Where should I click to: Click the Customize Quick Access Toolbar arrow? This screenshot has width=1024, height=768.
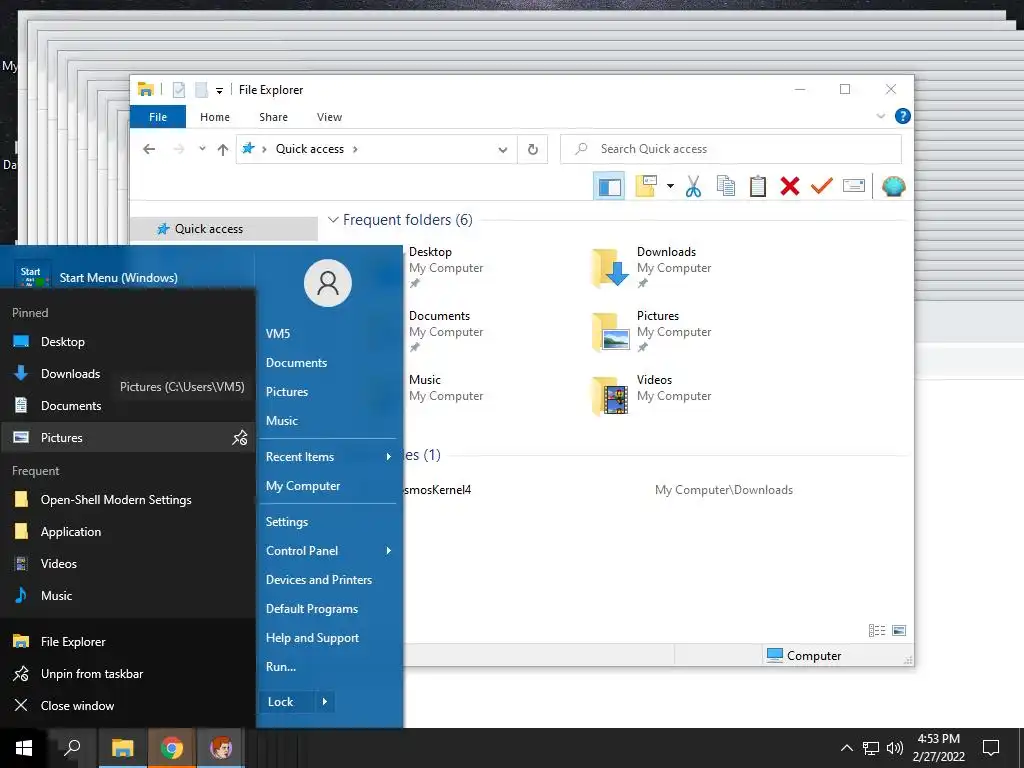tap(219, 91)
